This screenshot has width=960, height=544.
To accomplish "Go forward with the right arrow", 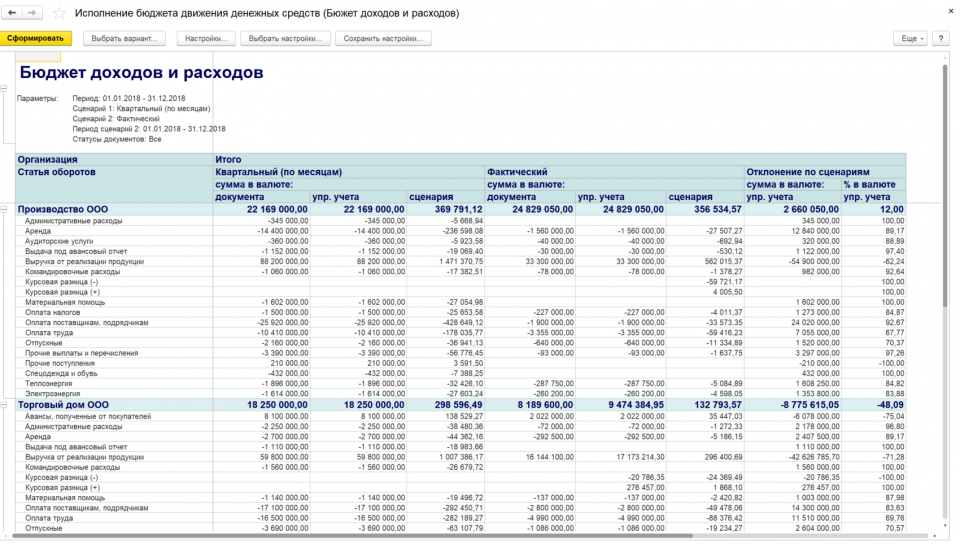I will (x=32, y=12).
